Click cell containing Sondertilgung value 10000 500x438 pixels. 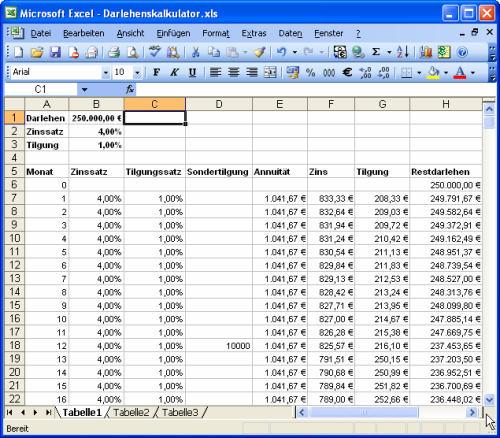coord(219,346)
